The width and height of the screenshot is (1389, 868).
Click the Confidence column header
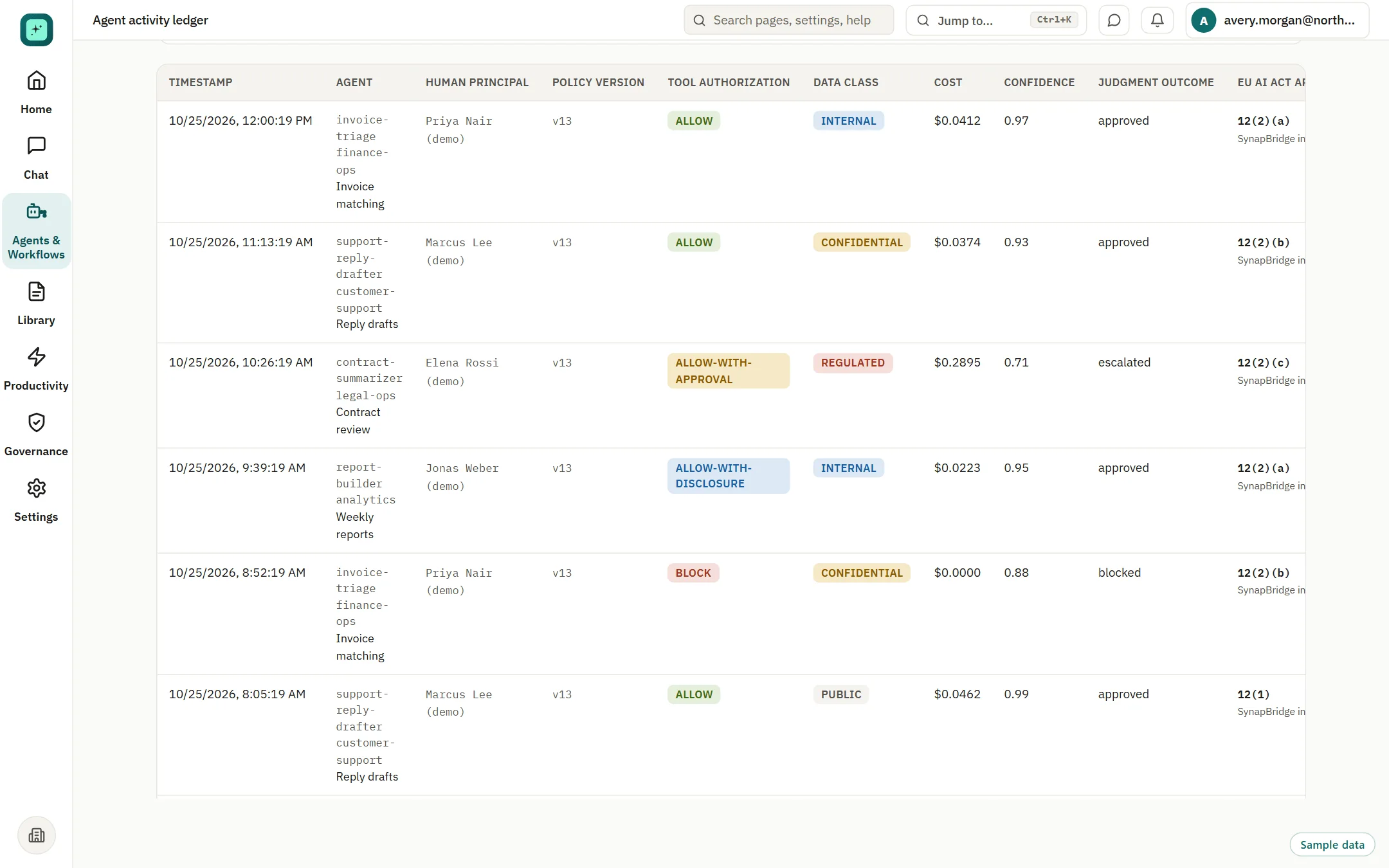(x=1039, y=82)
